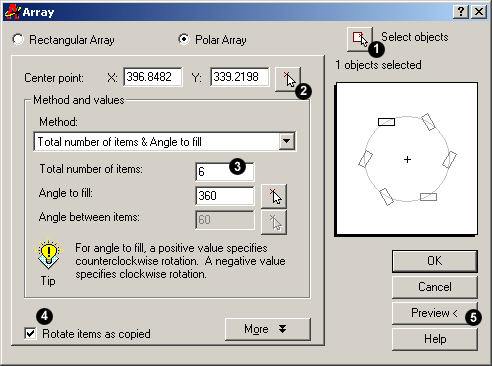This screenshot has height=366, width=492.
Task: Click the Total number of items & Angle to fill combo box
Action: point(164,142)
